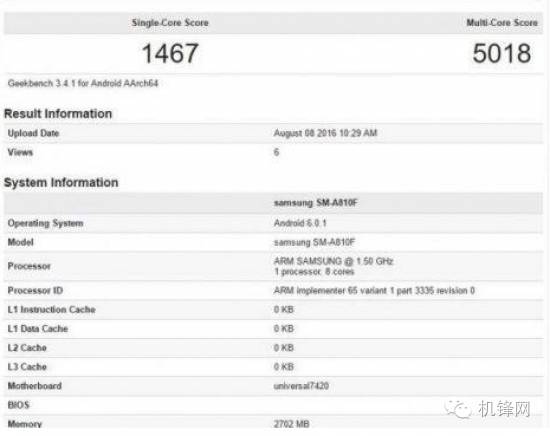The image size is (550, 436).
Task: Click the Processor label
Action: point(29,266)
